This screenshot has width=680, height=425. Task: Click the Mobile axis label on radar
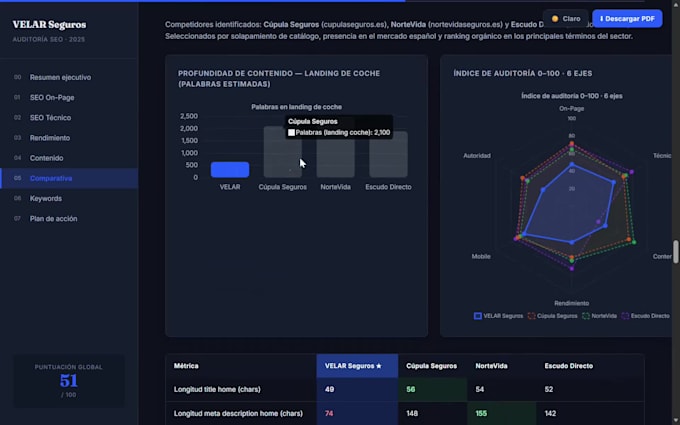point(481,256)
